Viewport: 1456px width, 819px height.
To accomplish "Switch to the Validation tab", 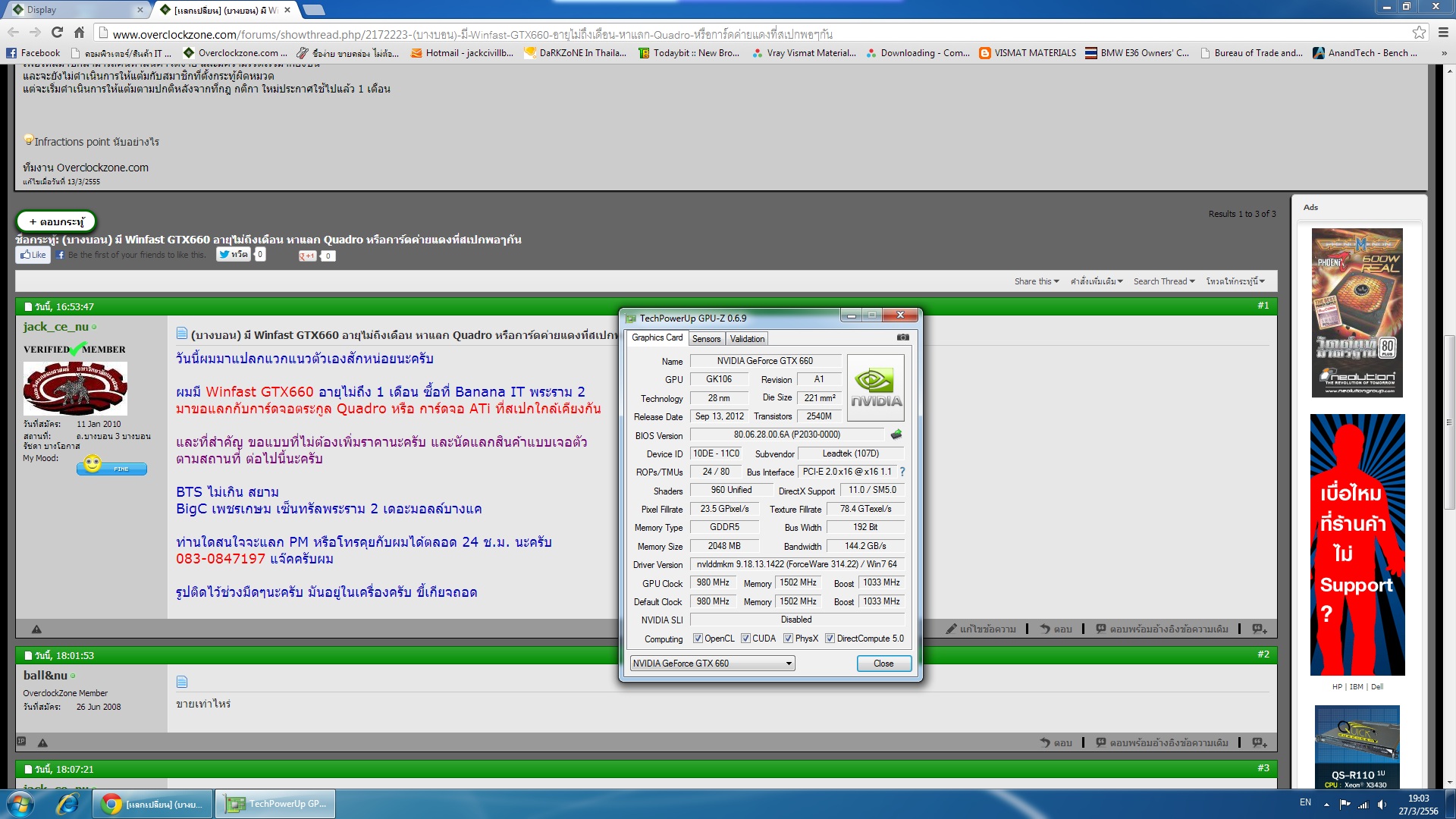I will click(747, 339).
